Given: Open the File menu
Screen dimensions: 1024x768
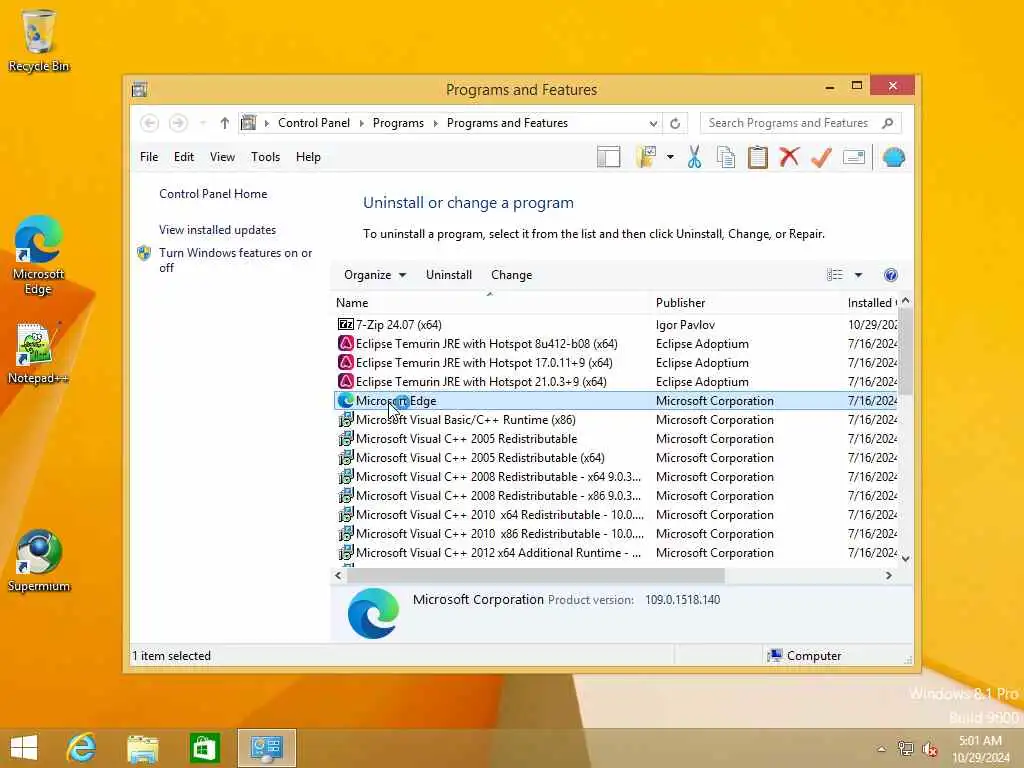Looking at the screenshot, I should 149,157.
